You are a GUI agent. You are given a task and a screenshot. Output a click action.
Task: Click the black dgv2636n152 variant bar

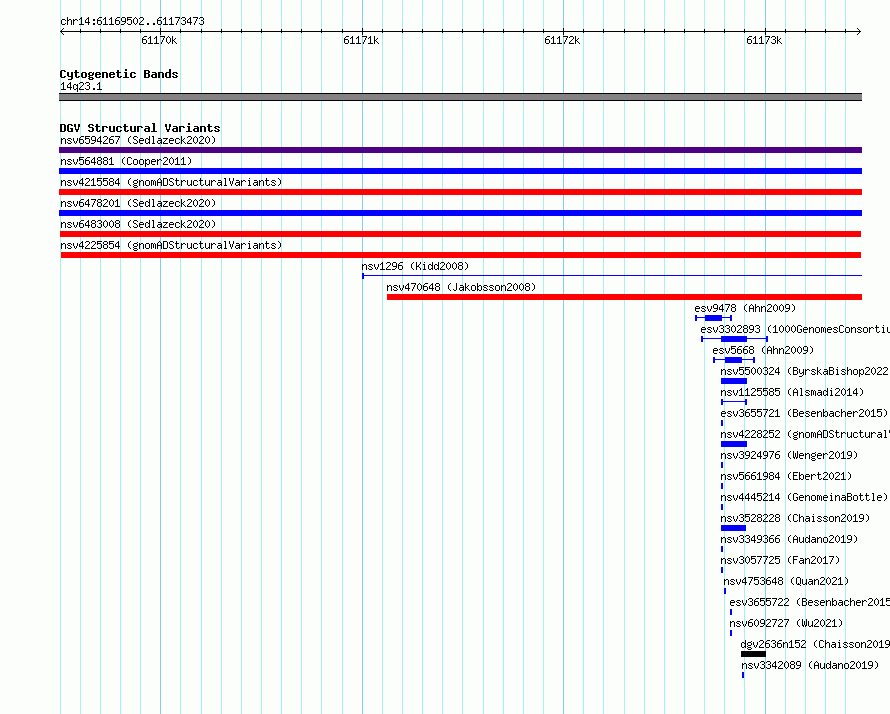[x=753, y=654]
